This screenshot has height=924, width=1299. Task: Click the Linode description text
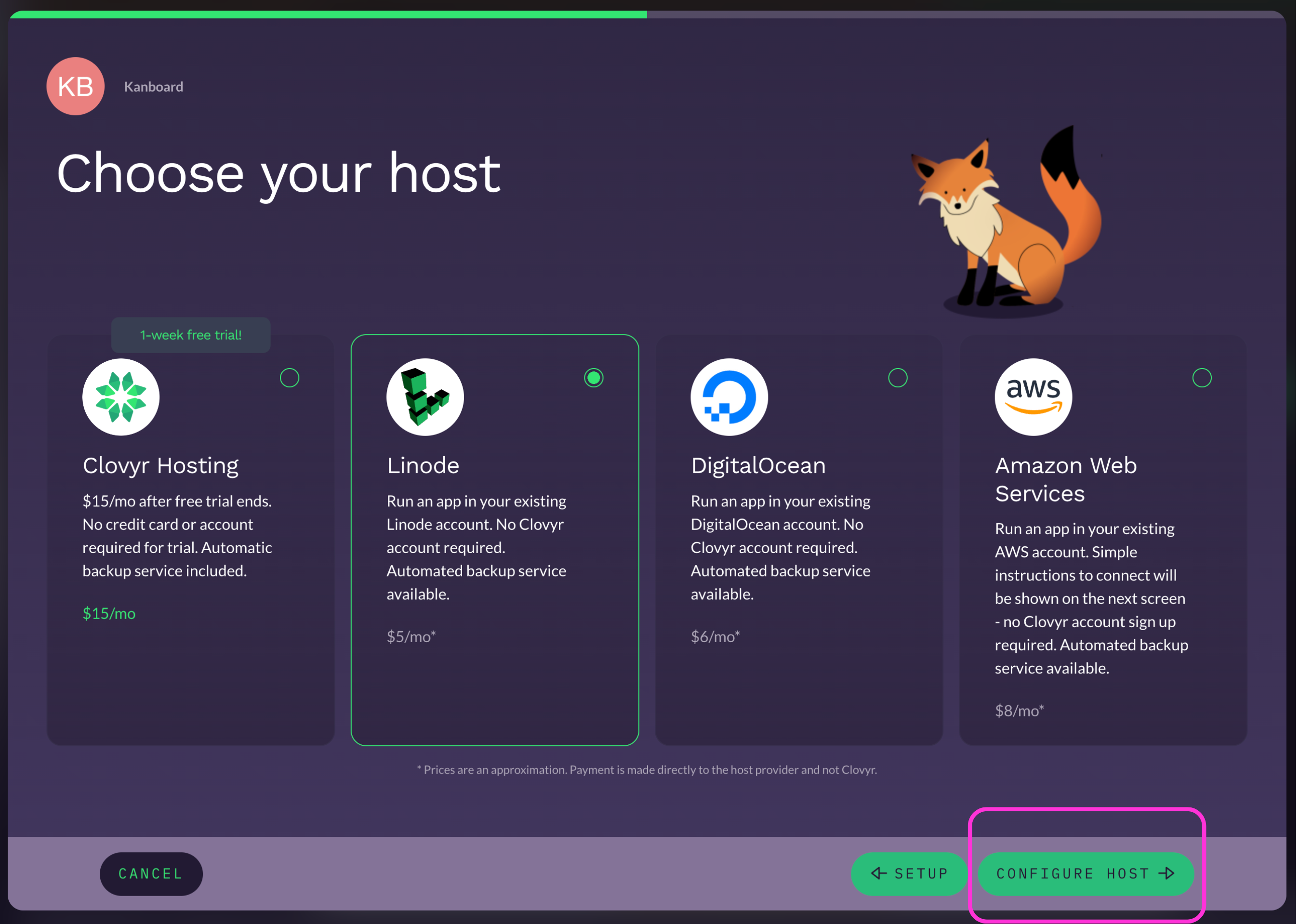click(x=477, y=548)
